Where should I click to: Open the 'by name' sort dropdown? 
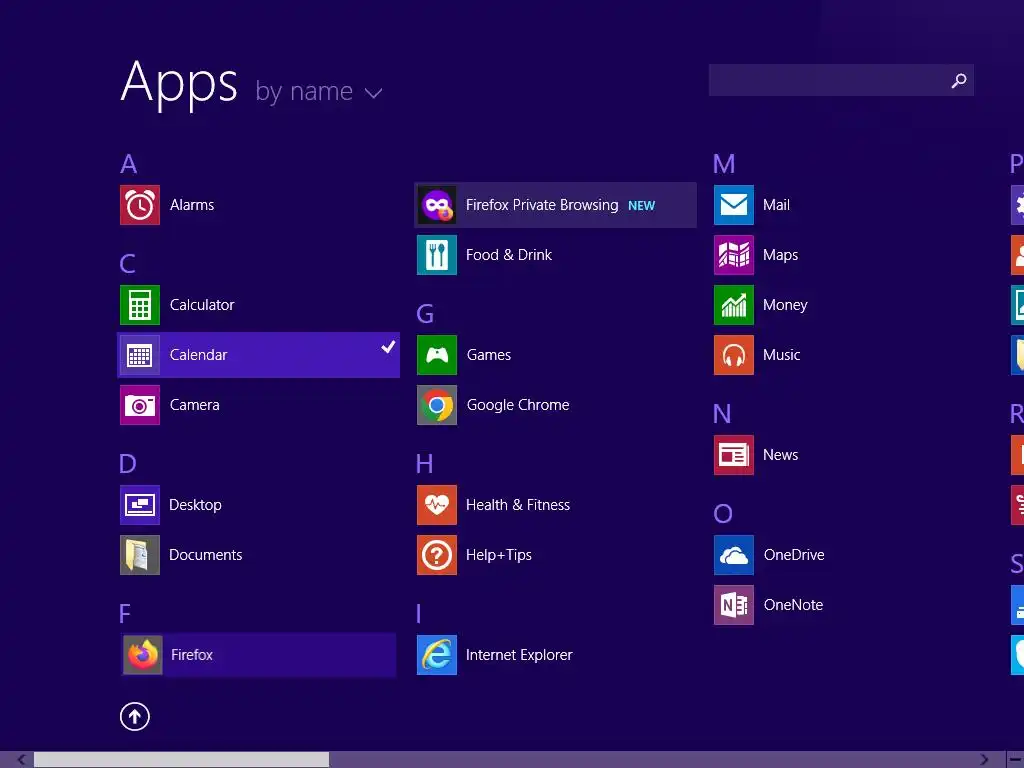pos(319,91)
